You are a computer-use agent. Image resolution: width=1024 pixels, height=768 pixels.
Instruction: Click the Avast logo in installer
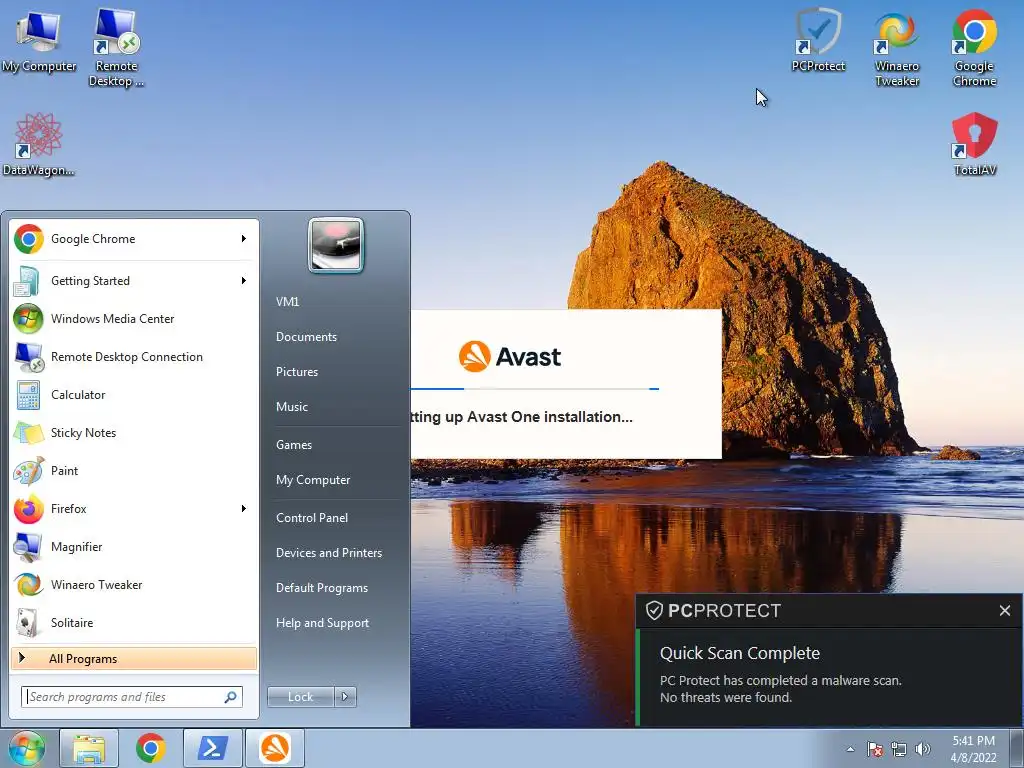(x=510, y=357)
